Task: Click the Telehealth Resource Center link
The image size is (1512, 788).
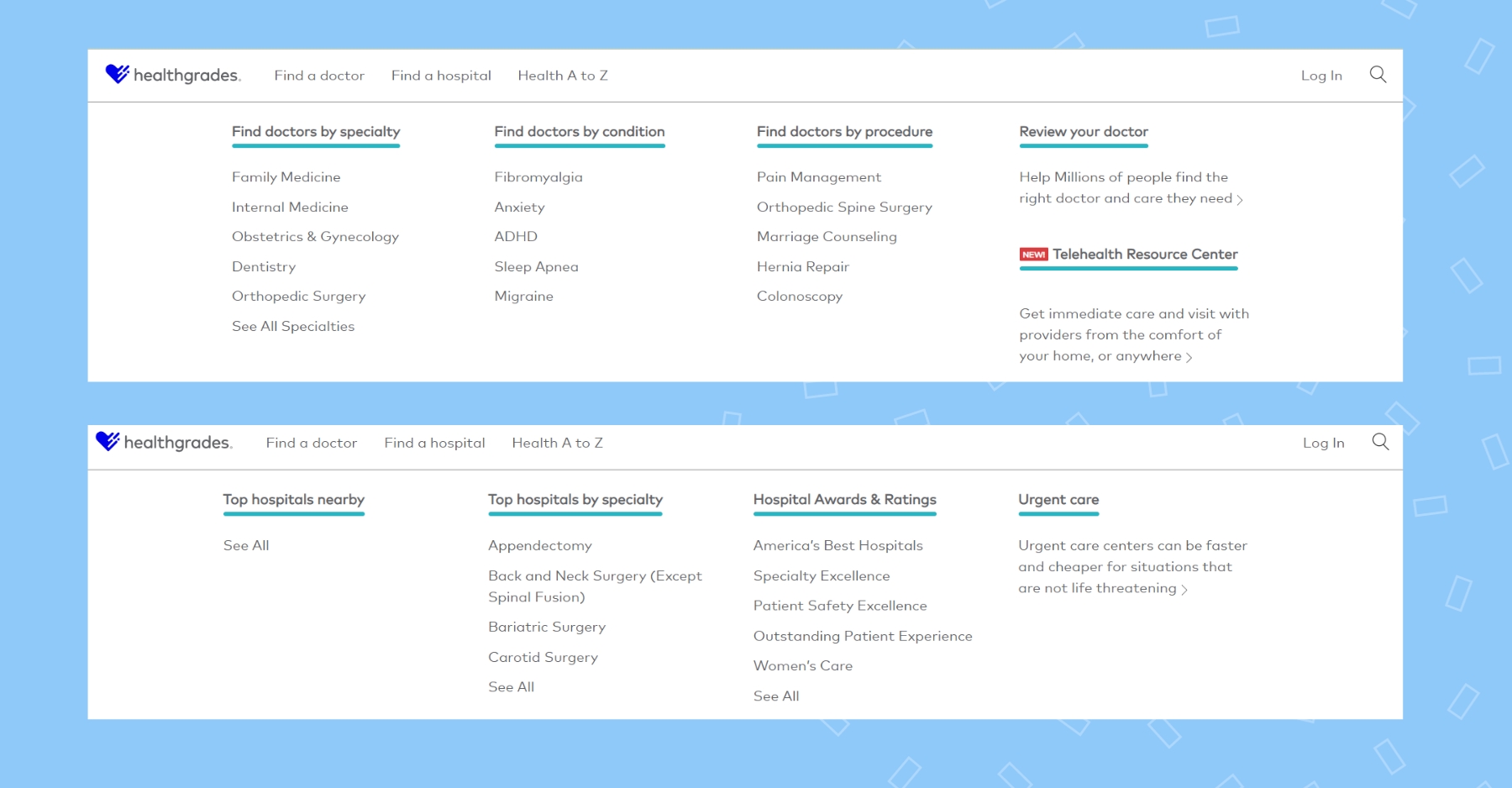Action: pos(1145,254)
